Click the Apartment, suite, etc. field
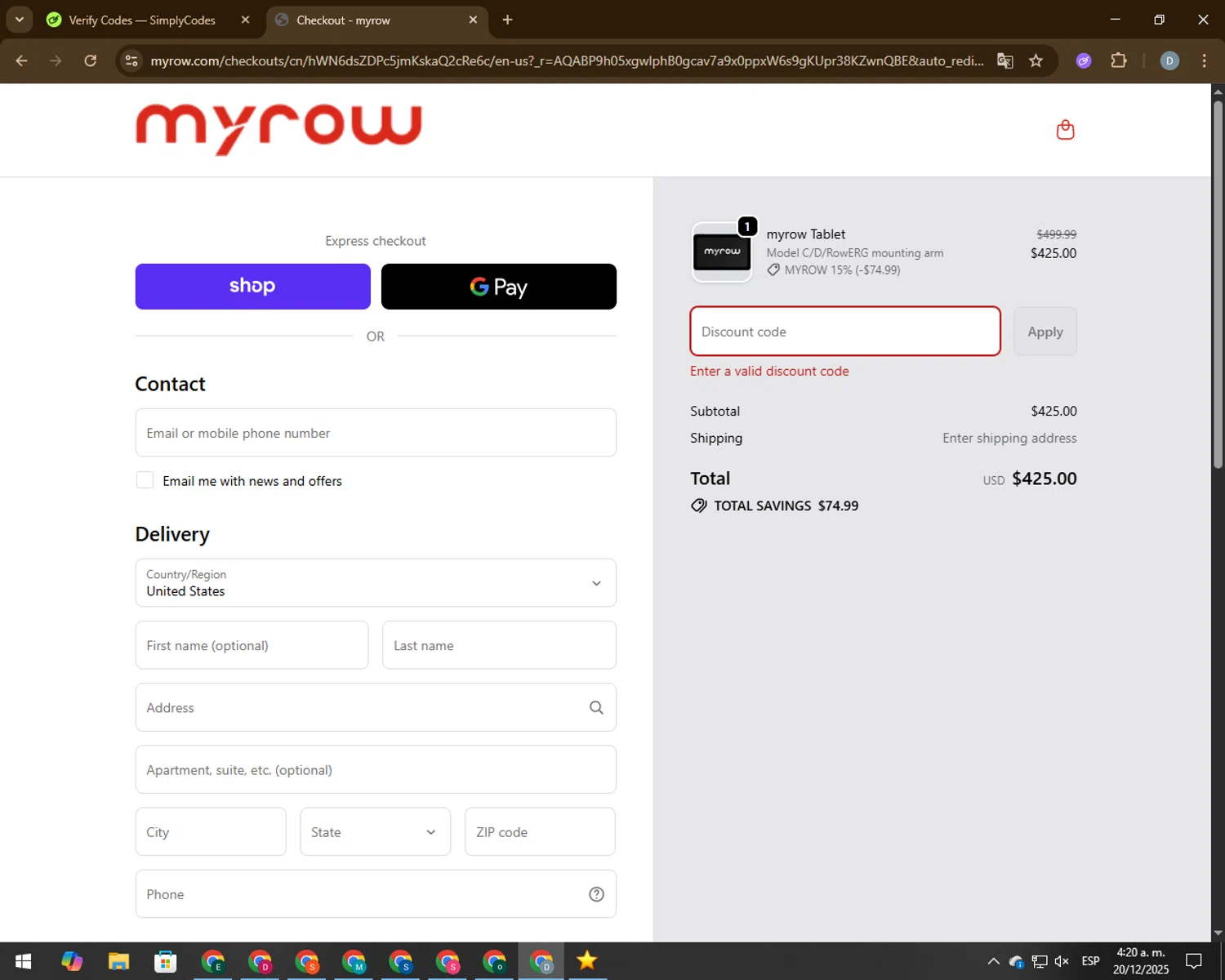 coord(376,769)
